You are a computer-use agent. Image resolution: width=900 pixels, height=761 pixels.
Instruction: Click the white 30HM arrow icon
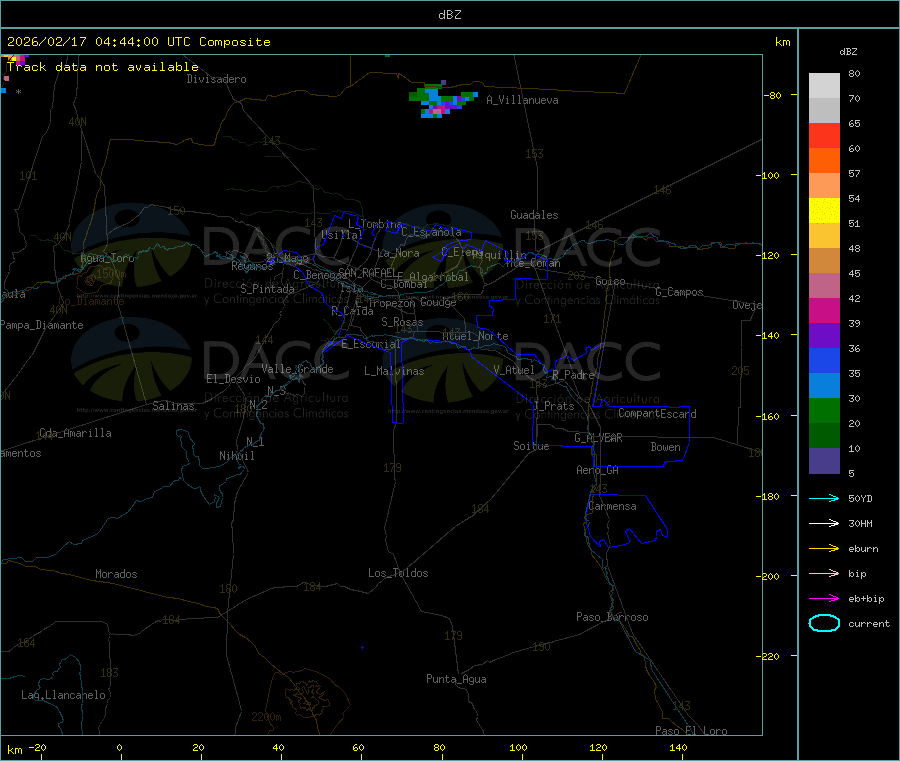824,523
